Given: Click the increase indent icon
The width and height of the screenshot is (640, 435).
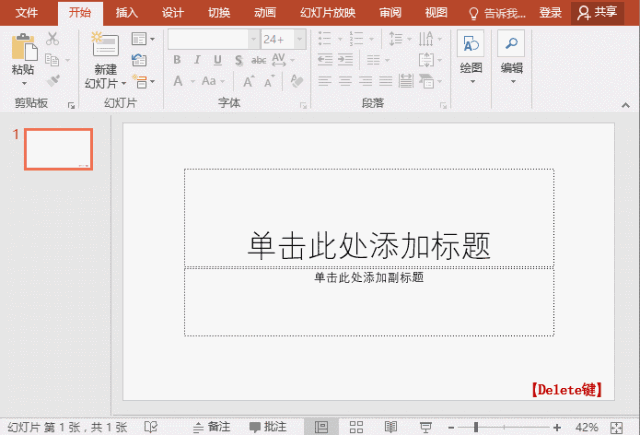Looking at the screenshot, I should (x=345, y=60).
